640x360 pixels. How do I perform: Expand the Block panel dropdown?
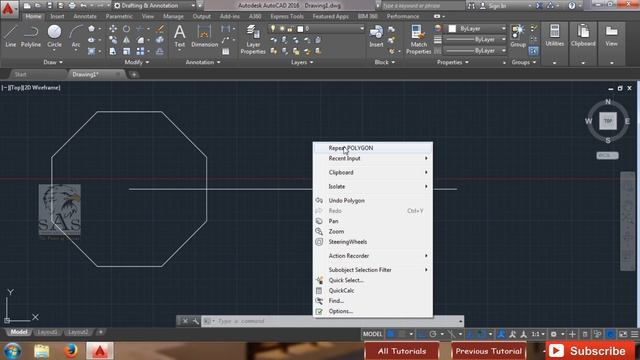[384, 62]
